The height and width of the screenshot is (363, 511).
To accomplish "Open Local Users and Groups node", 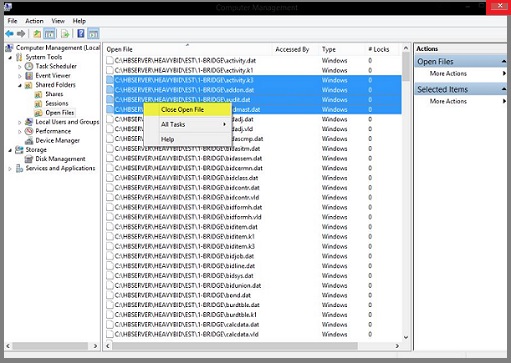I will tap(67, 122).
